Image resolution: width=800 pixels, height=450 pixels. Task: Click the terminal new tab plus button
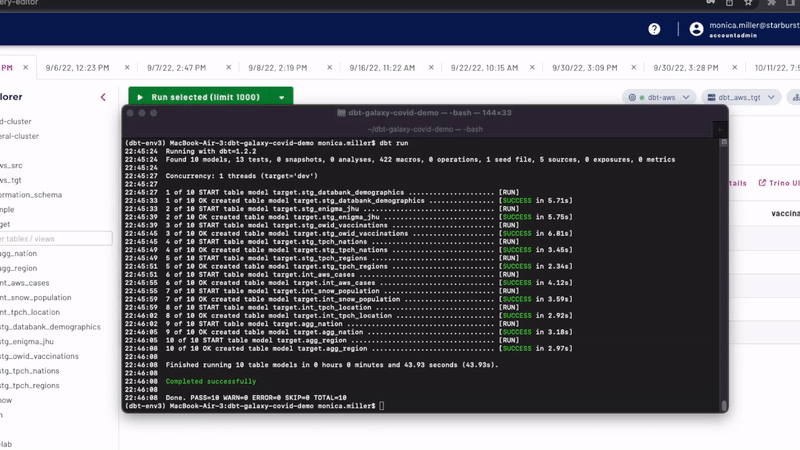point(719,129)
